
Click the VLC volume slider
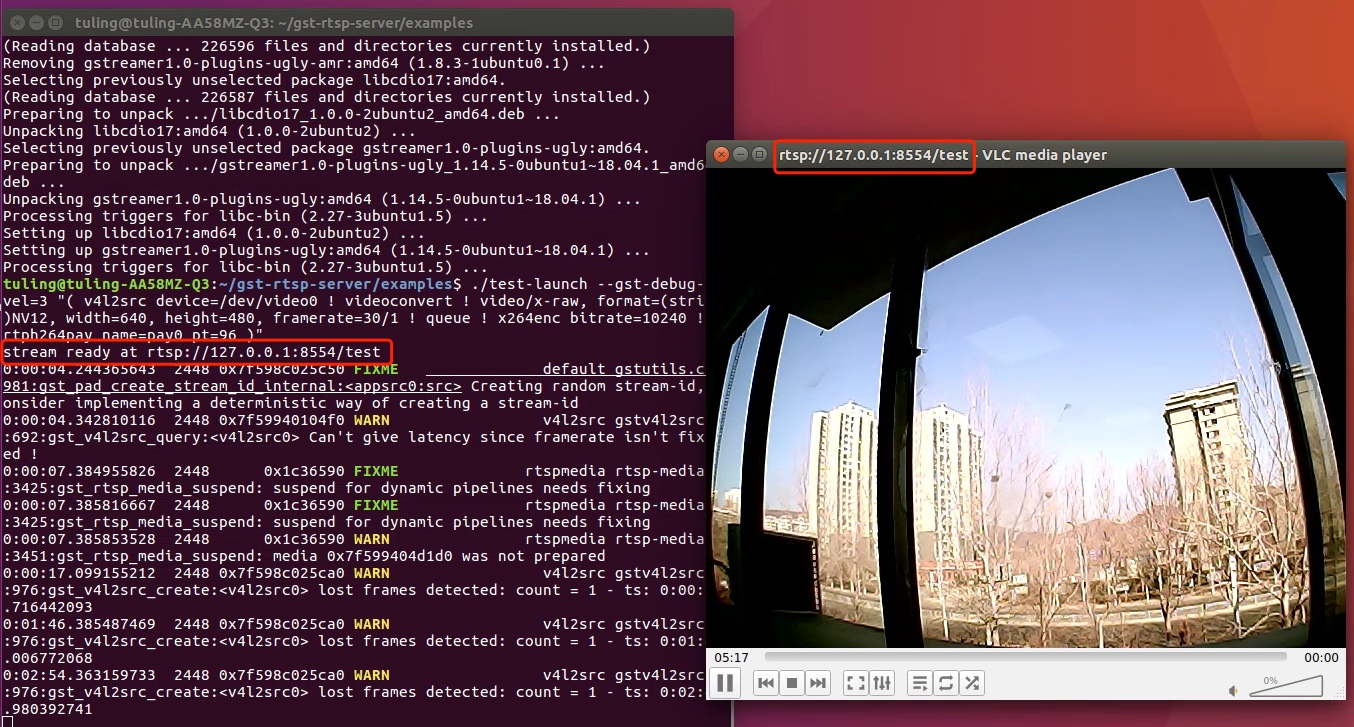[x=1286, y=685]
